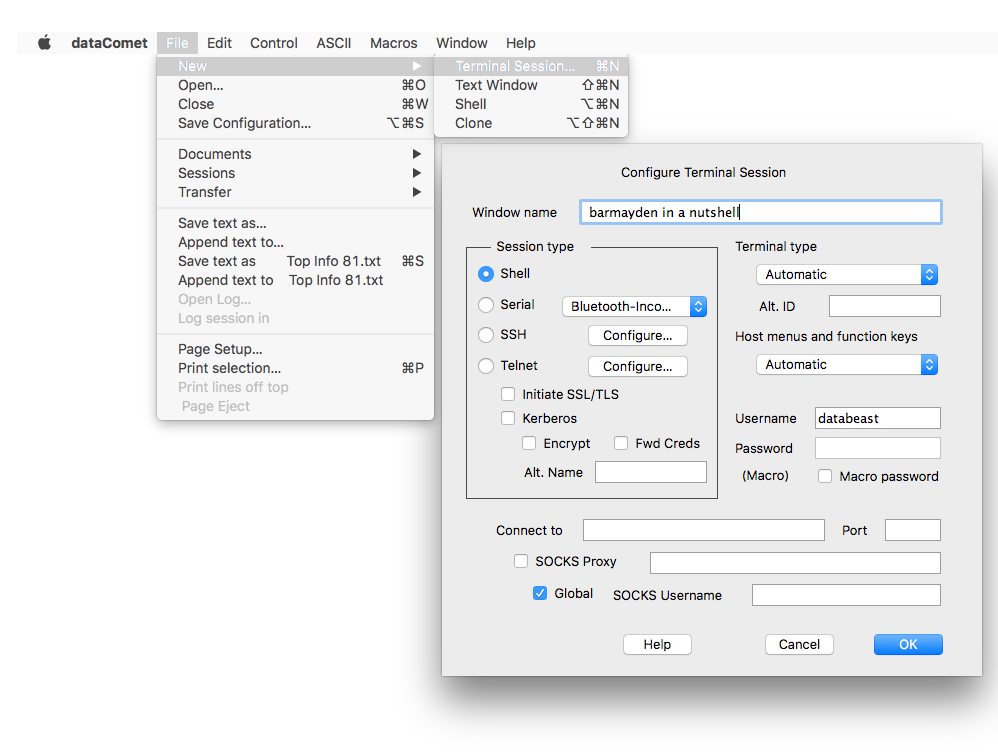Click the File menu

178,43
